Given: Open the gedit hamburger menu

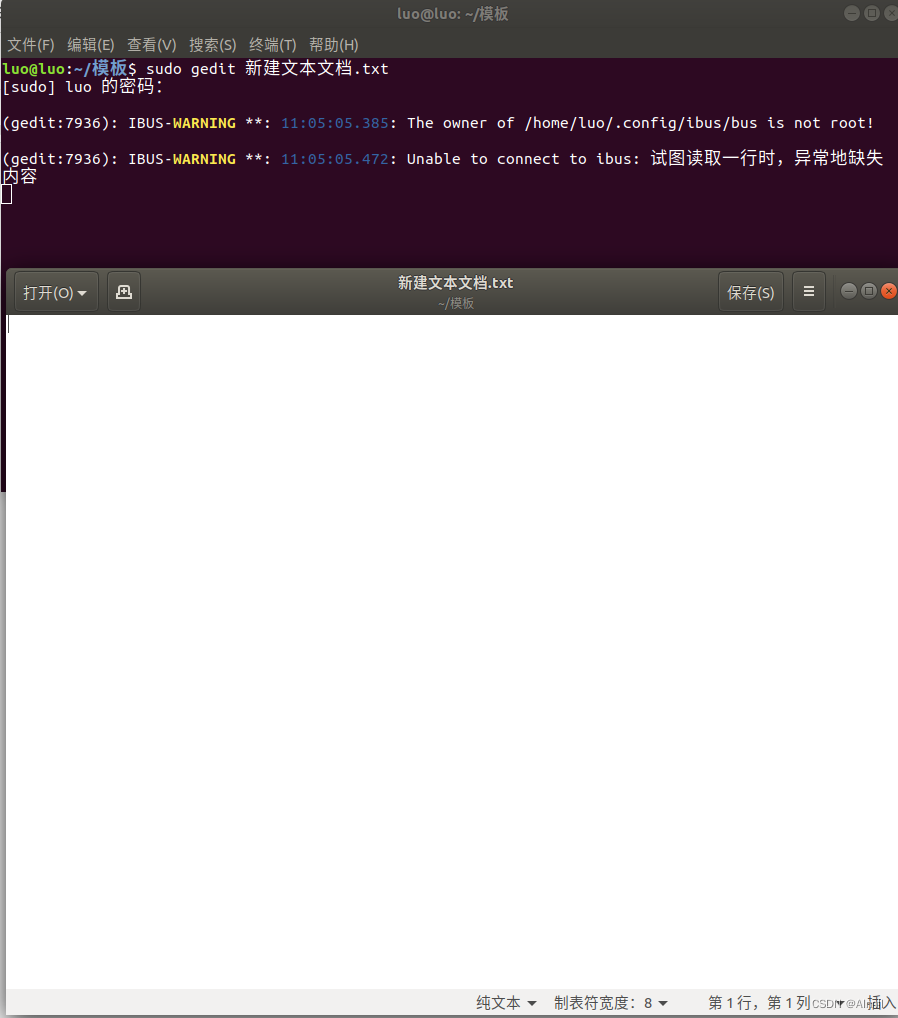Looking at the screenshot, I should [808, 291].
